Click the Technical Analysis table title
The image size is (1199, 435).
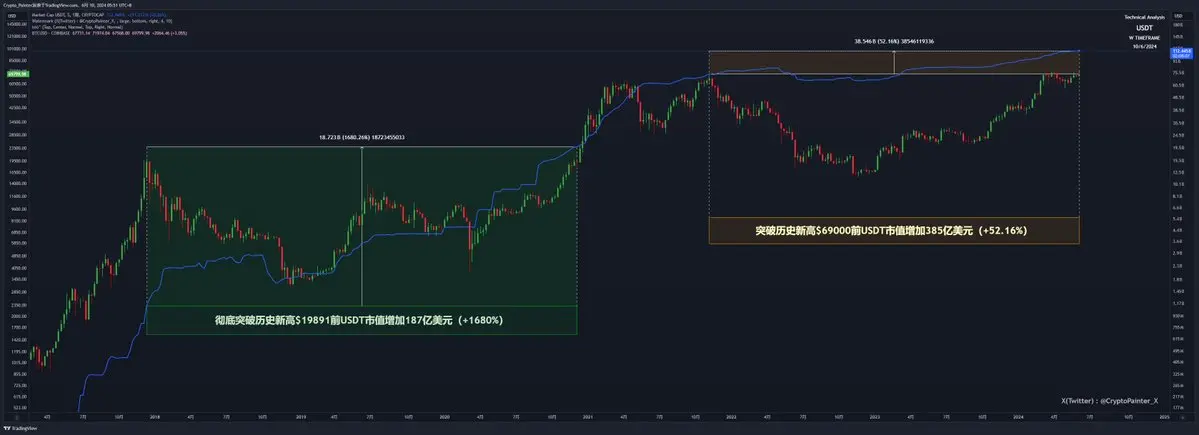(x=1145, y=18)
